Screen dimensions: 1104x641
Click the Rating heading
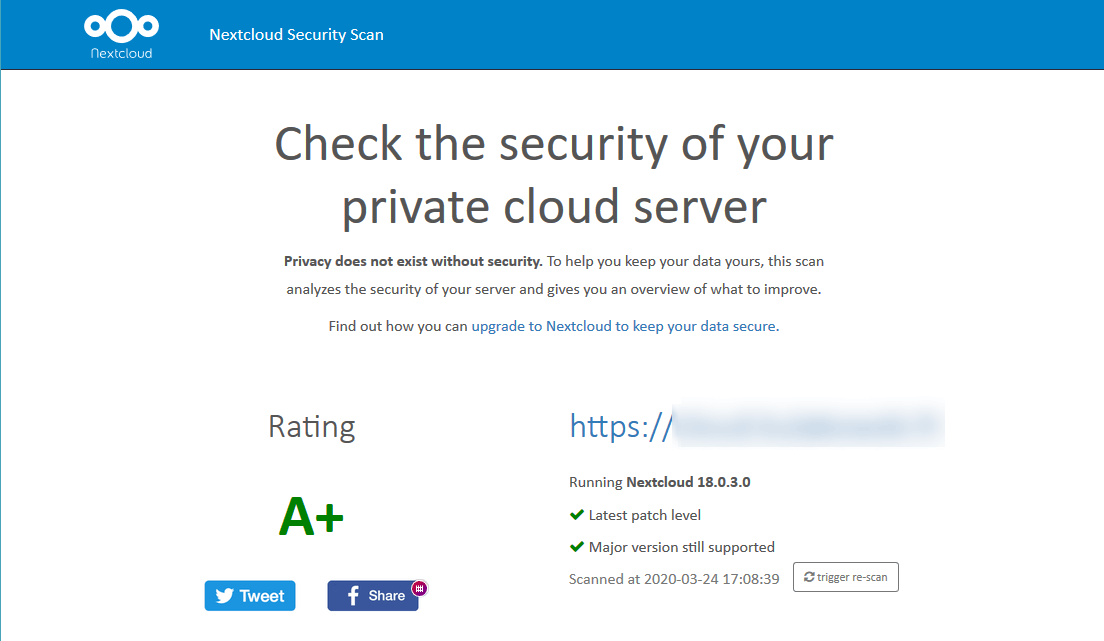coord(311,427)
